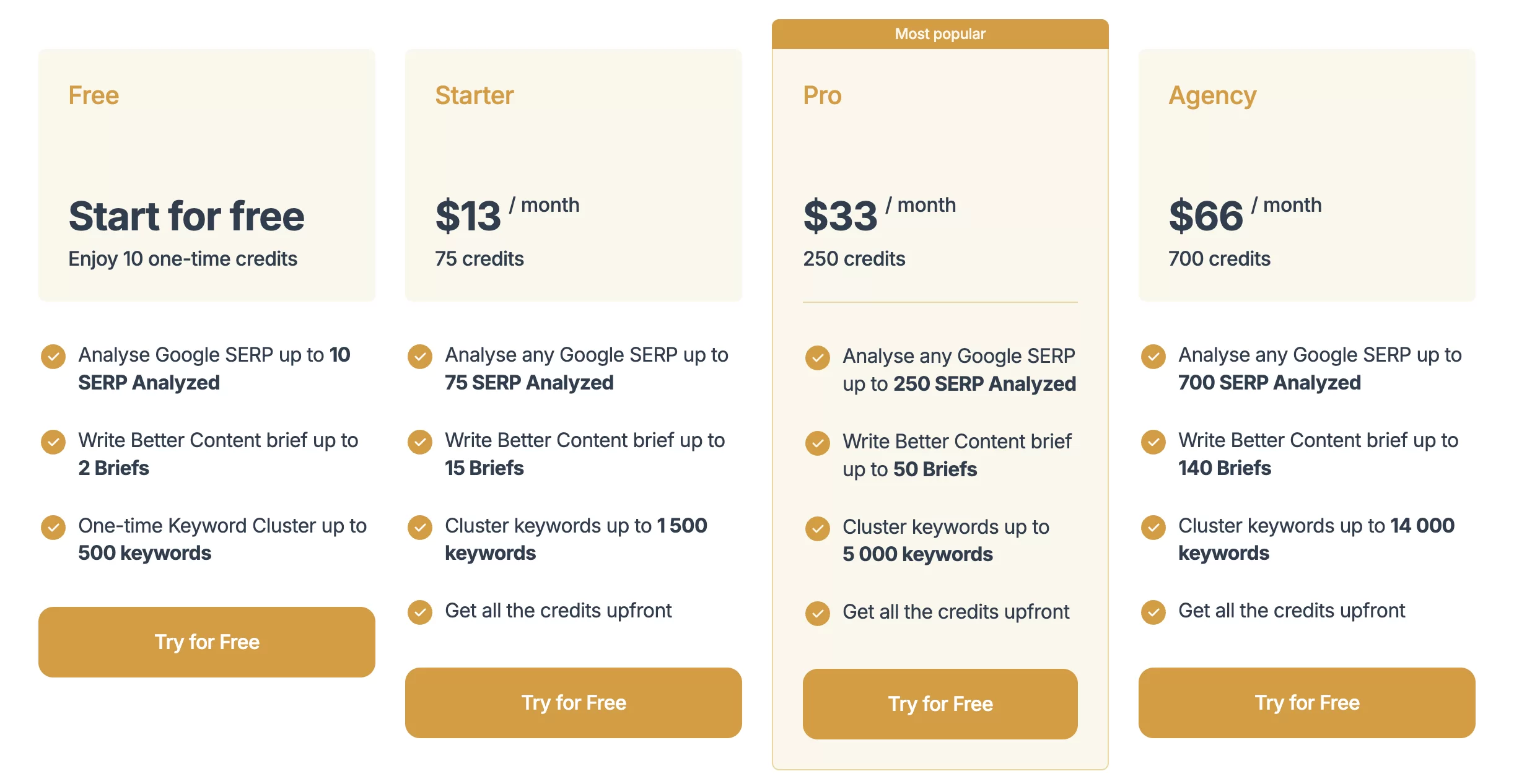Click the checkmark icon beside 5 000 keywords
This screenshot has width=1514, height=784.
(x=818, y=529)
